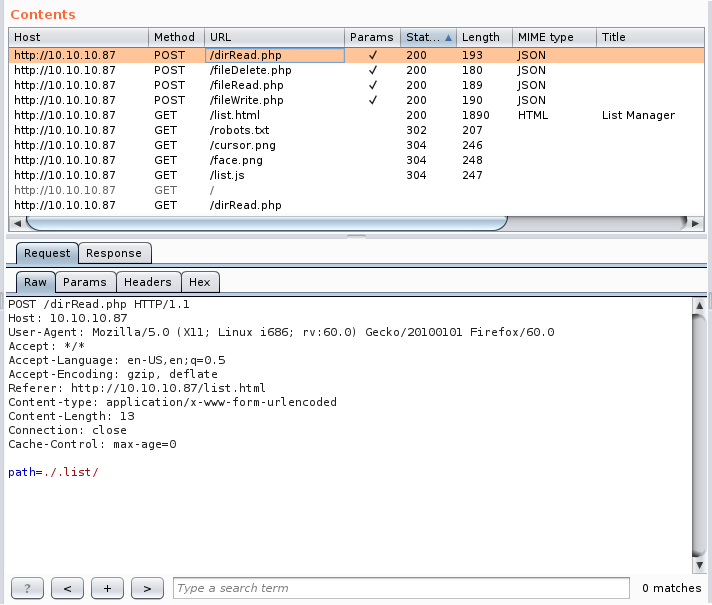Switch to the Response tab

[x=115, y=253]
